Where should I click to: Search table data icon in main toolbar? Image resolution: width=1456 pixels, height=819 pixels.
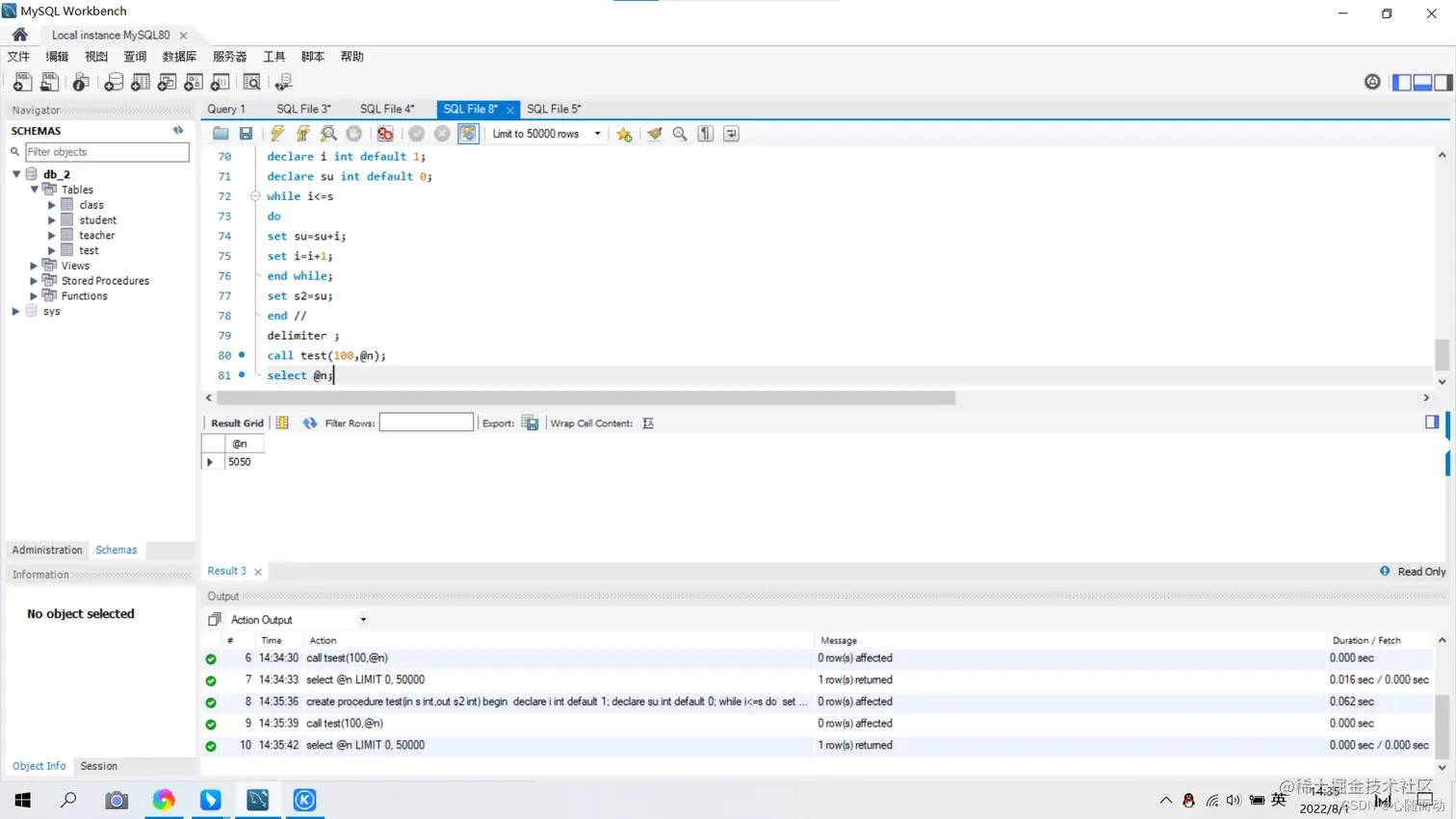tap(252, 83)
